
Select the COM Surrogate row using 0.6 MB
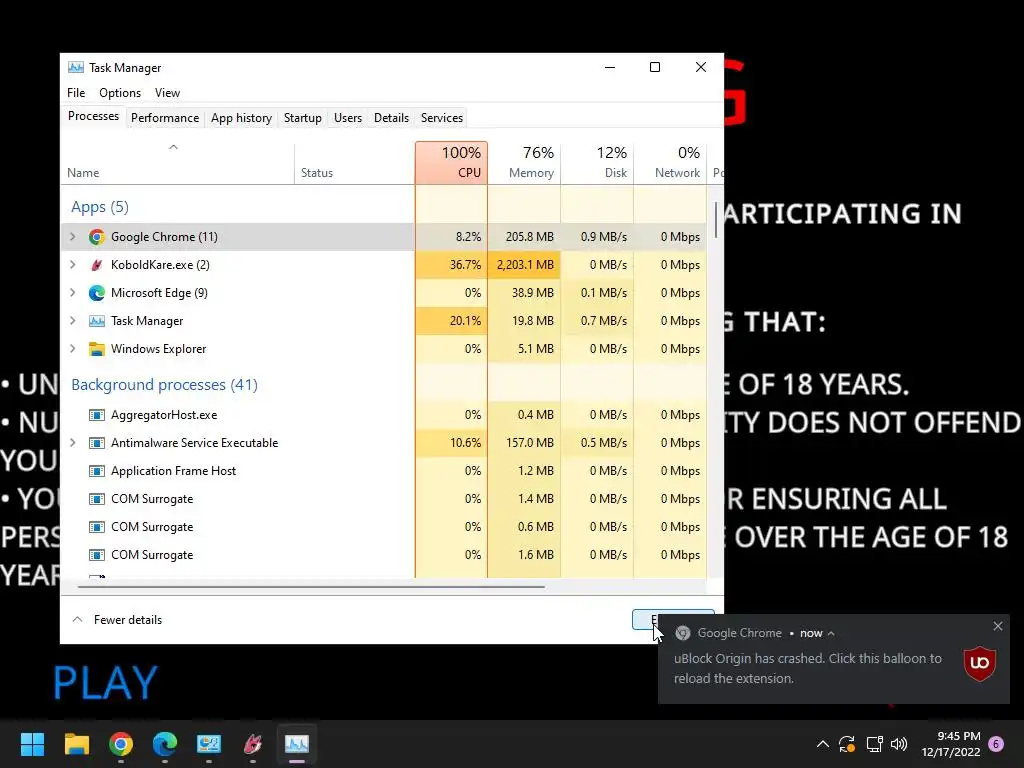click(384, 528)
